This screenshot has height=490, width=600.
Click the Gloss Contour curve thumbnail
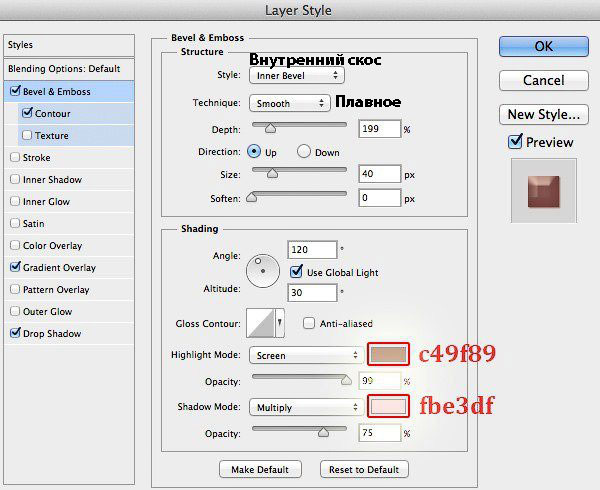261,323
